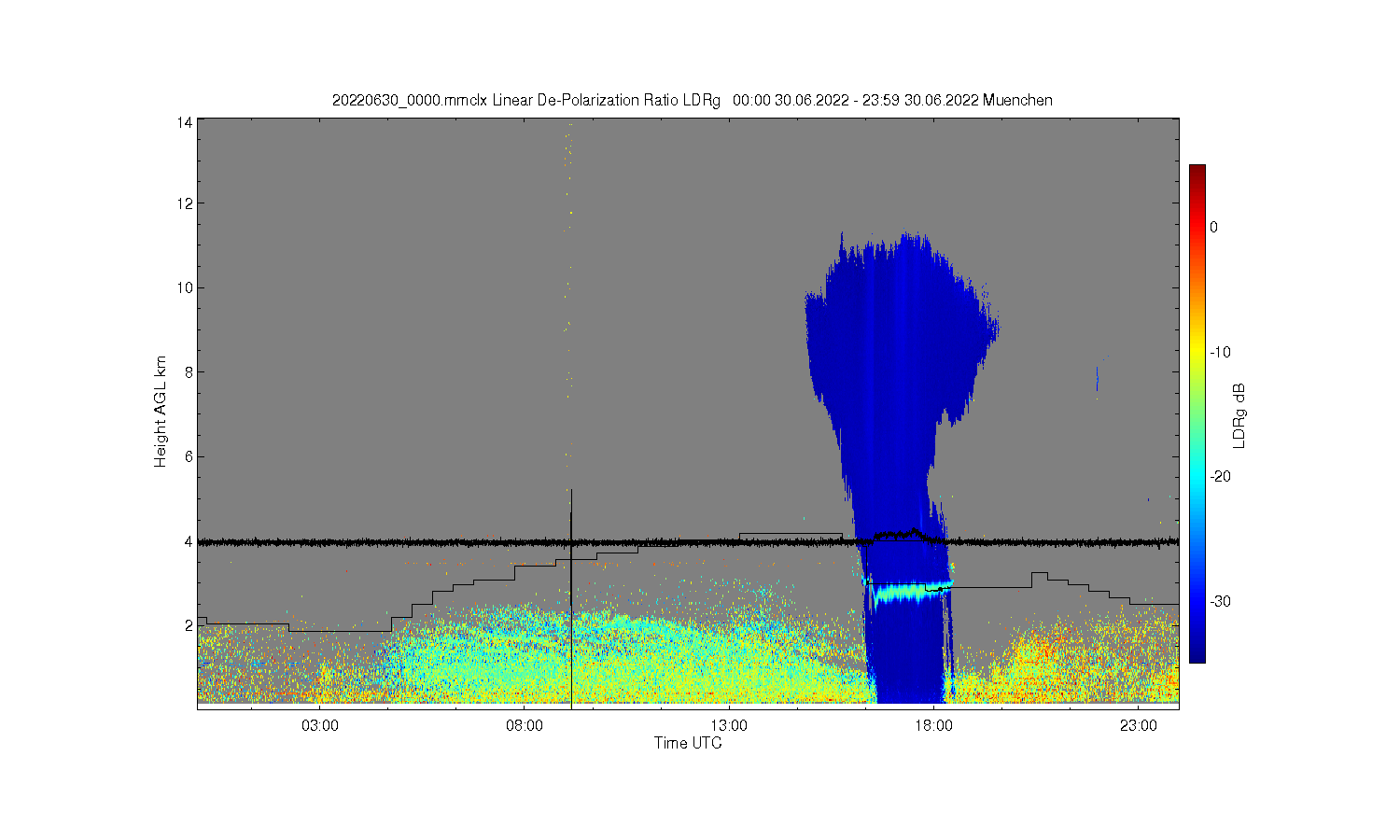1400x840 pixels.
Task: Click the 4 km height tick label
Action: 189,541
